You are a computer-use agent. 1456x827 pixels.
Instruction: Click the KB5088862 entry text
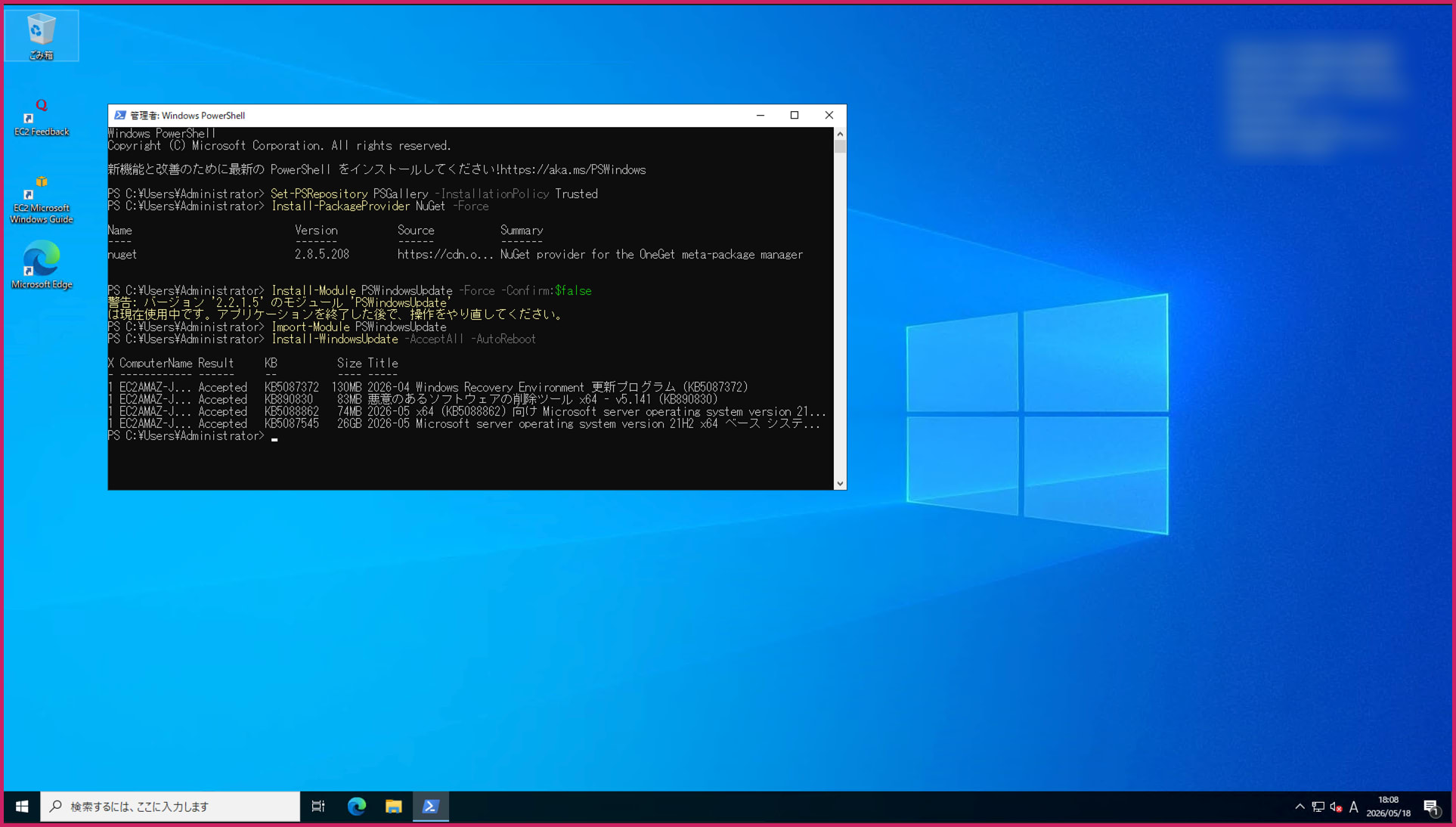[x=292, y=412]
